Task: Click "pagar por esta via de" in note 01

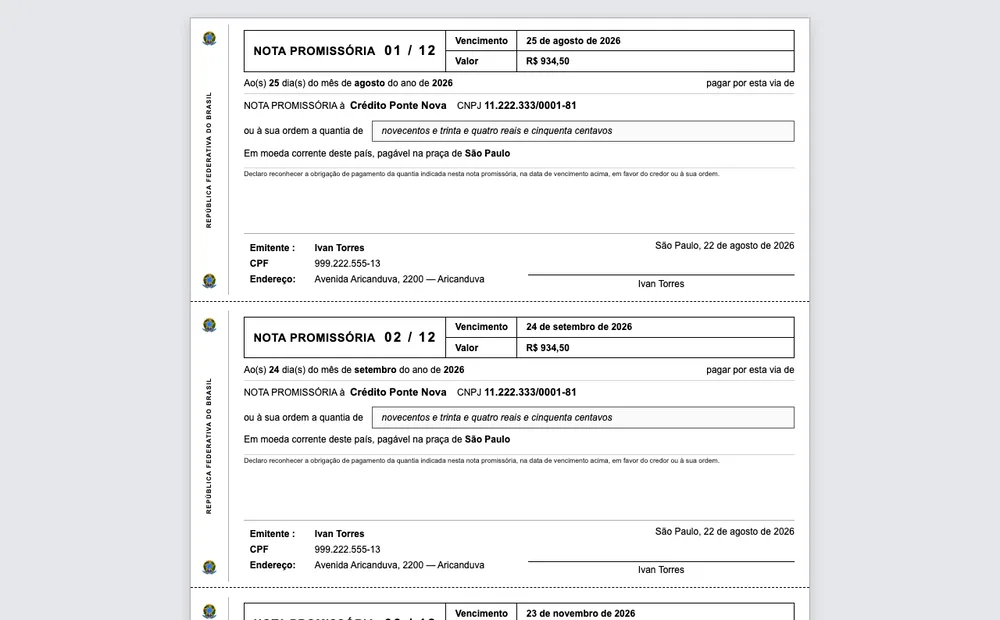Action: (750, 83)
